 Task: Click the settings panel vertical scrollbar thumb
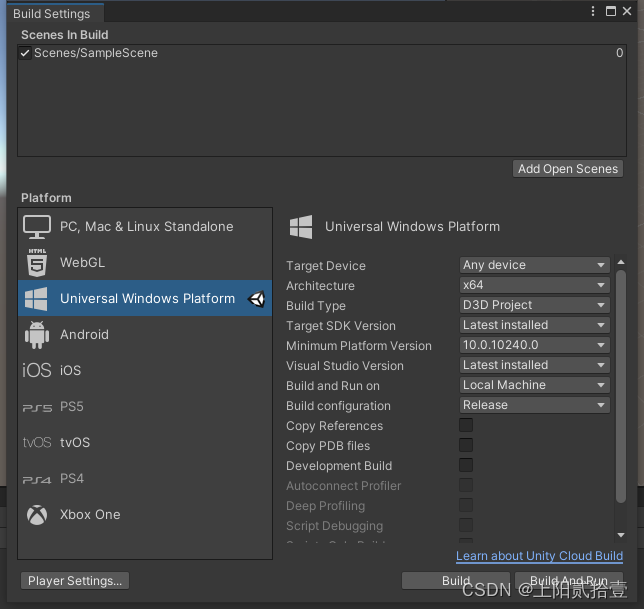tap(621, 386)
